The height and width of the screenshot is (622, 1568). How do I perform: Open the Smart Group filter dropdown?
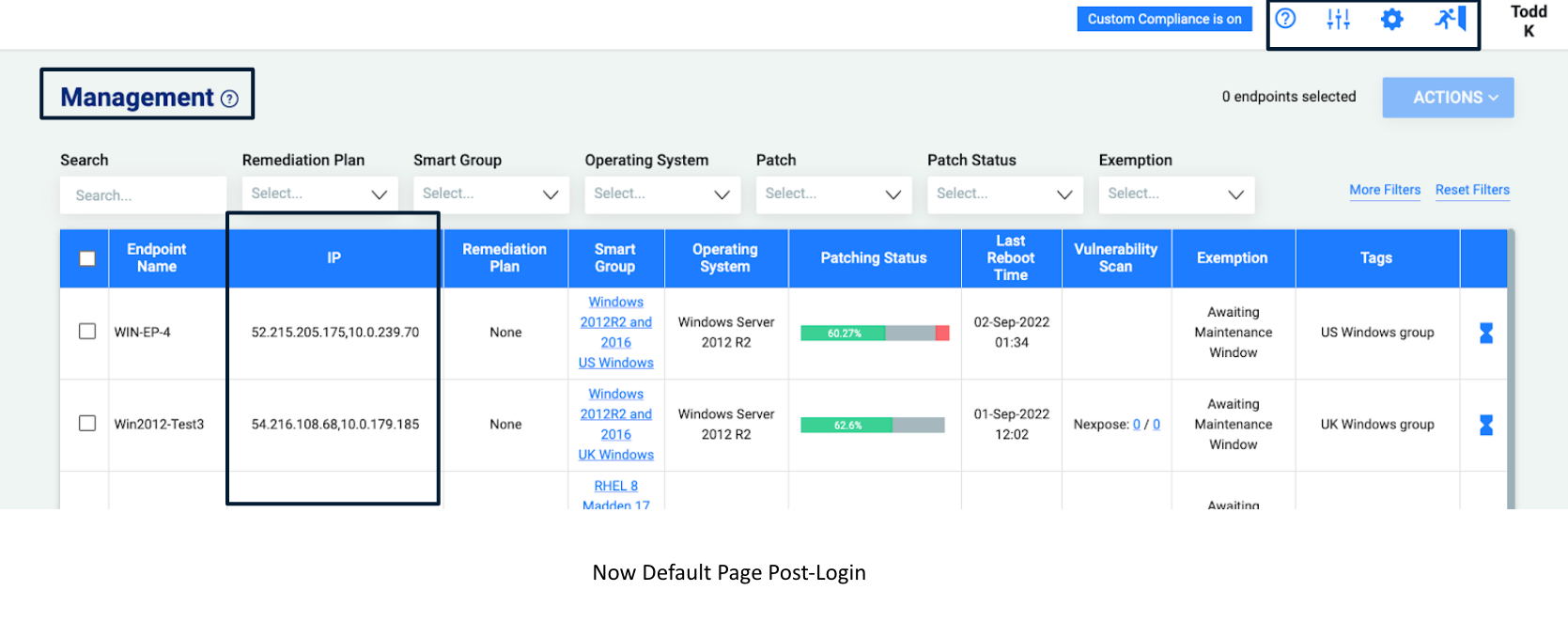pos(491,194)
